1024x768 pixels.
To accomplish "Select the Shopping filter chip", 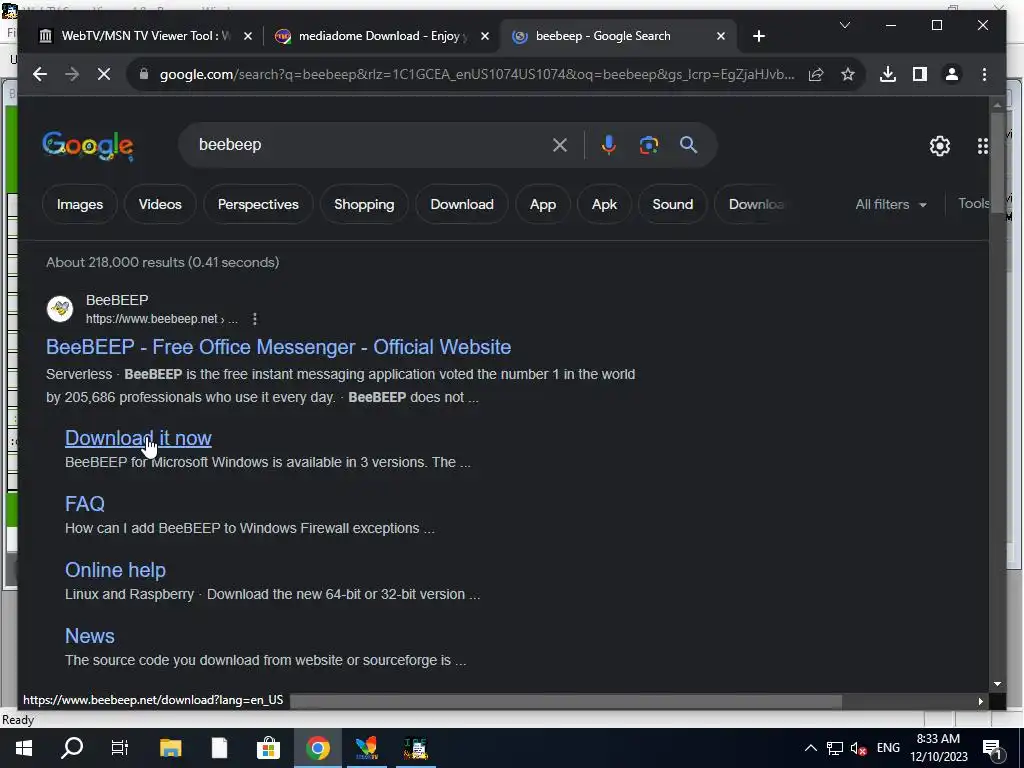I will tap(364, 204).
